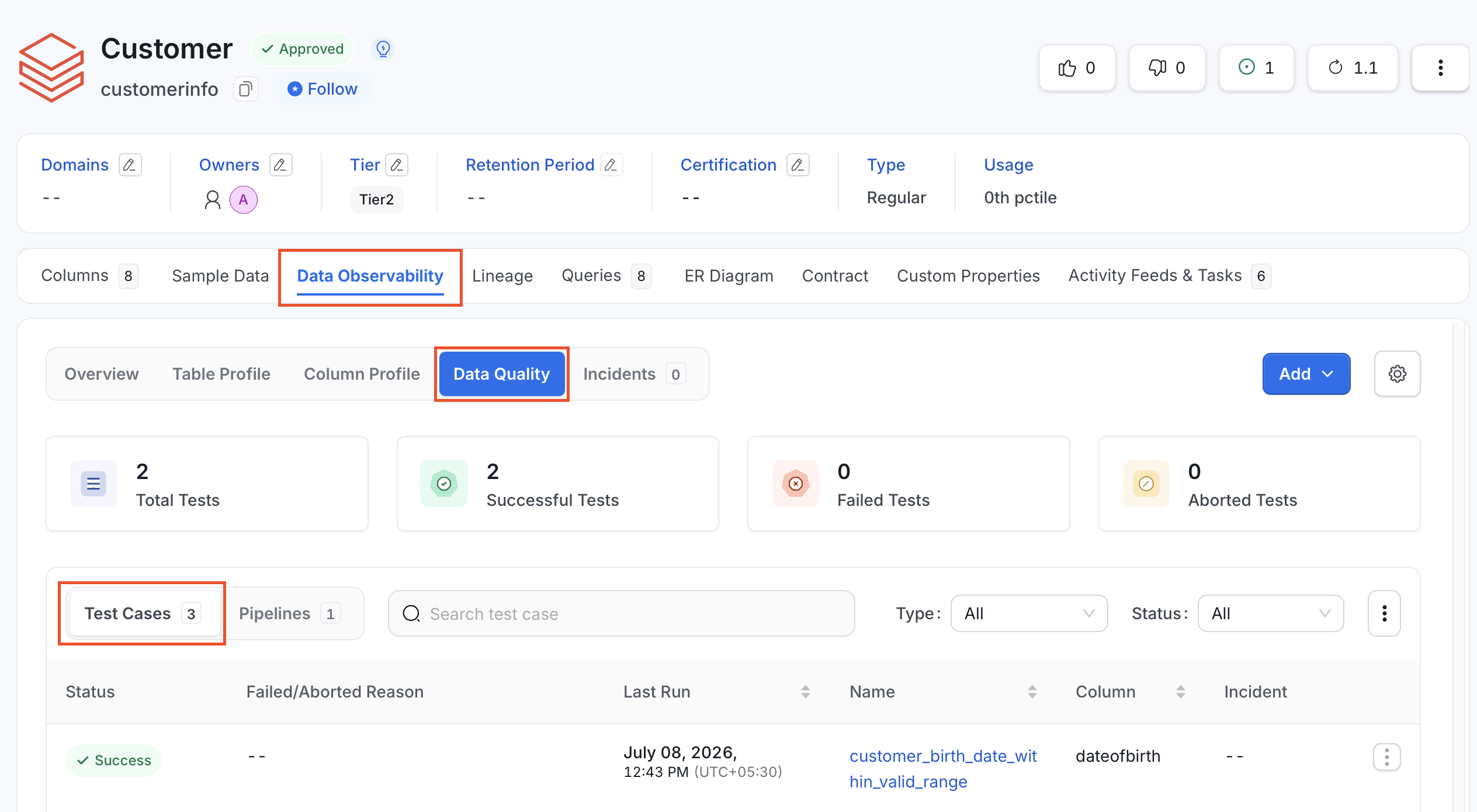Edit Tier using the pencil icon
The height and width of the screenshot is (812, 1477).
click(397, 165)
